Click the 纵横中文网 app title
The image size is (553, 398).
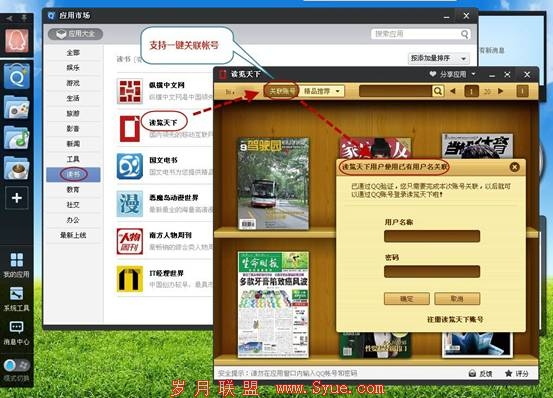click(x=167, y=85)
